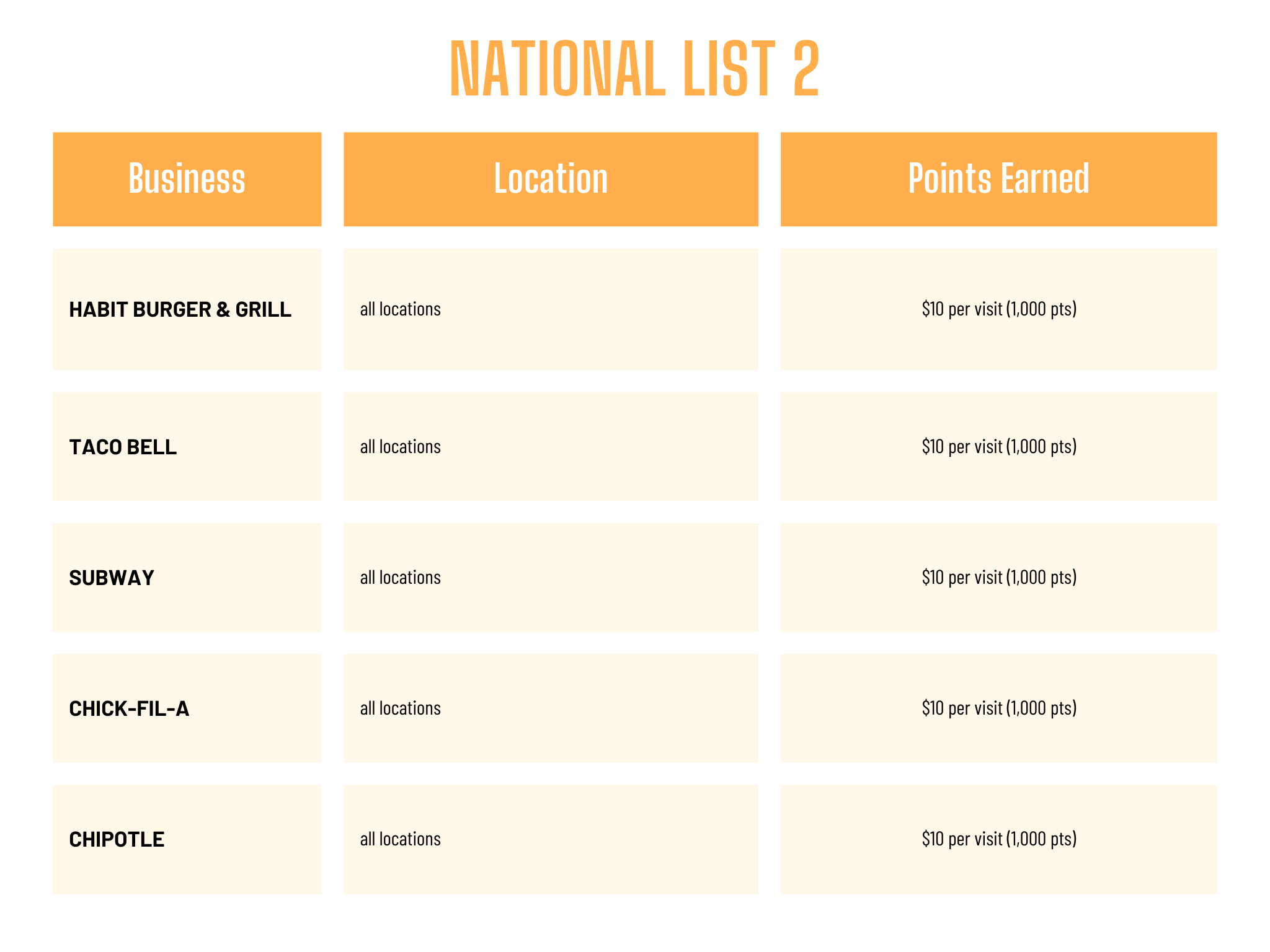Select the Chick-fil-A points earned text
This screenshot has width=1270, height=952.
pos(998,708)
